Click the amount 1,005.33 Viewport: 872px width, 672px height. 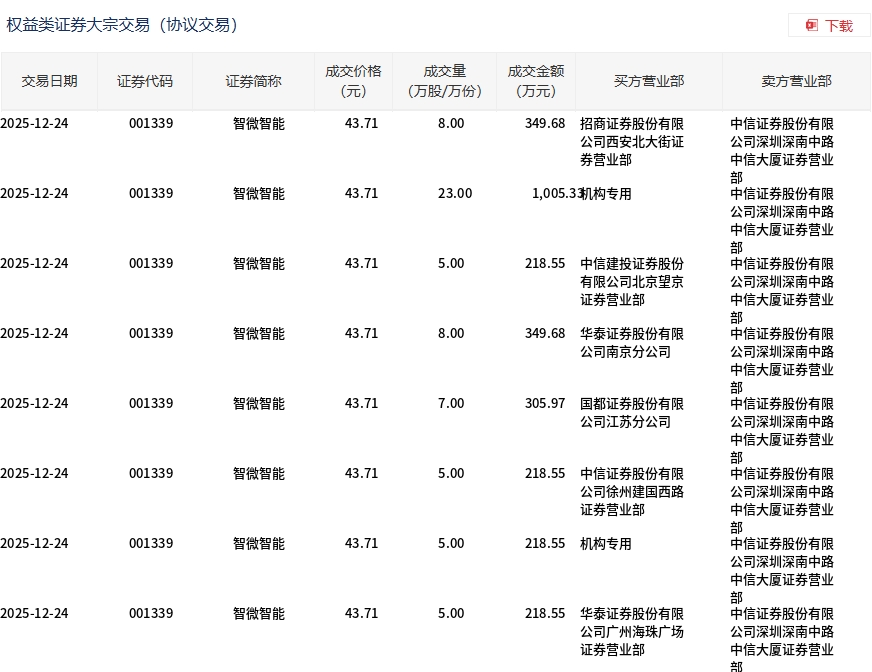556,194
